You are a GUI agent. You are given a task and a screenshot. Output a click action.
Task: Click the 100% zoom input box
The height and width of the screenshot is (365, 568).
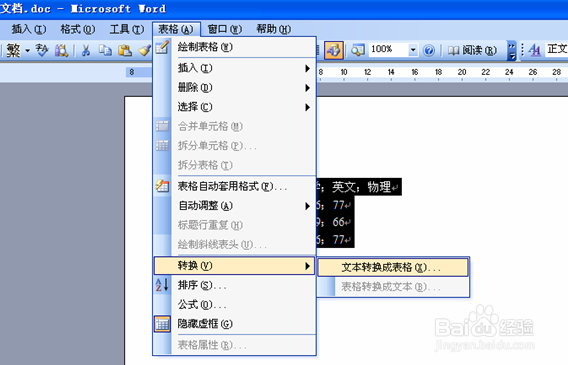coord(388,50)
